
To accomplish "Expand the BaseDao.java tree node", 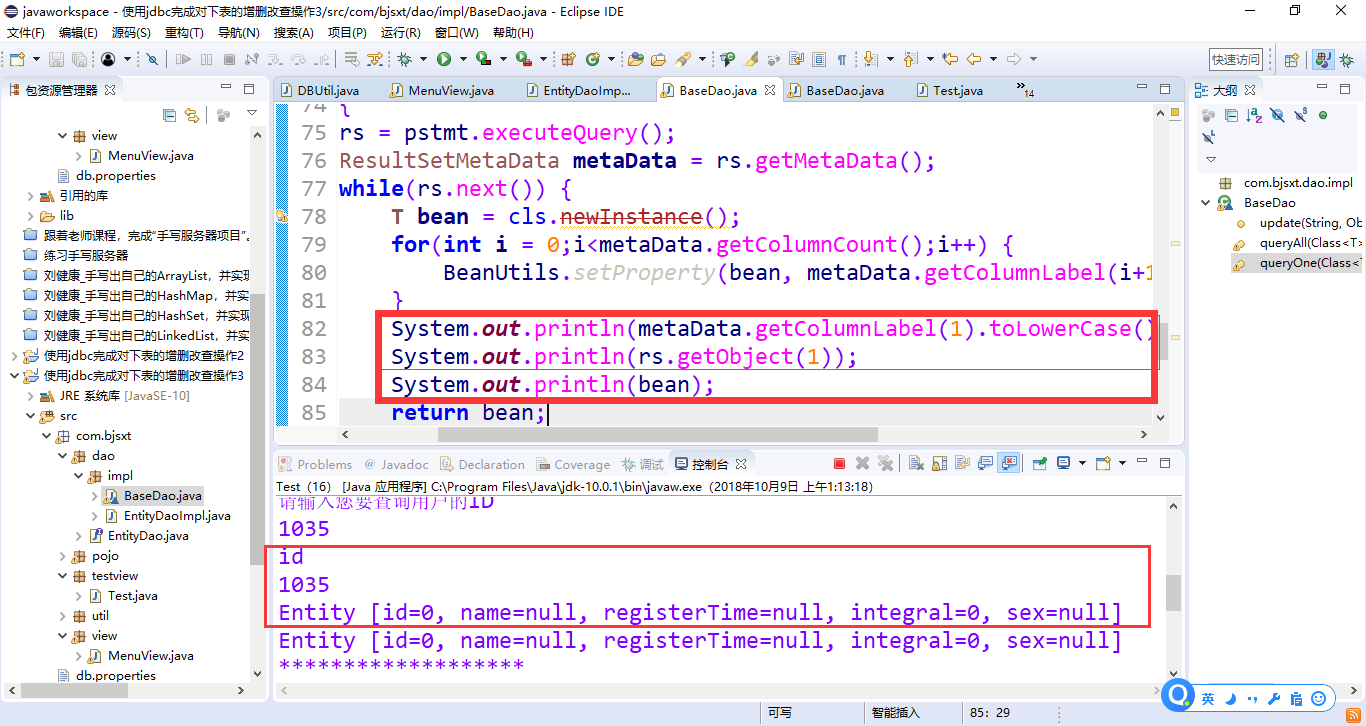I will (x=95, y=496).
